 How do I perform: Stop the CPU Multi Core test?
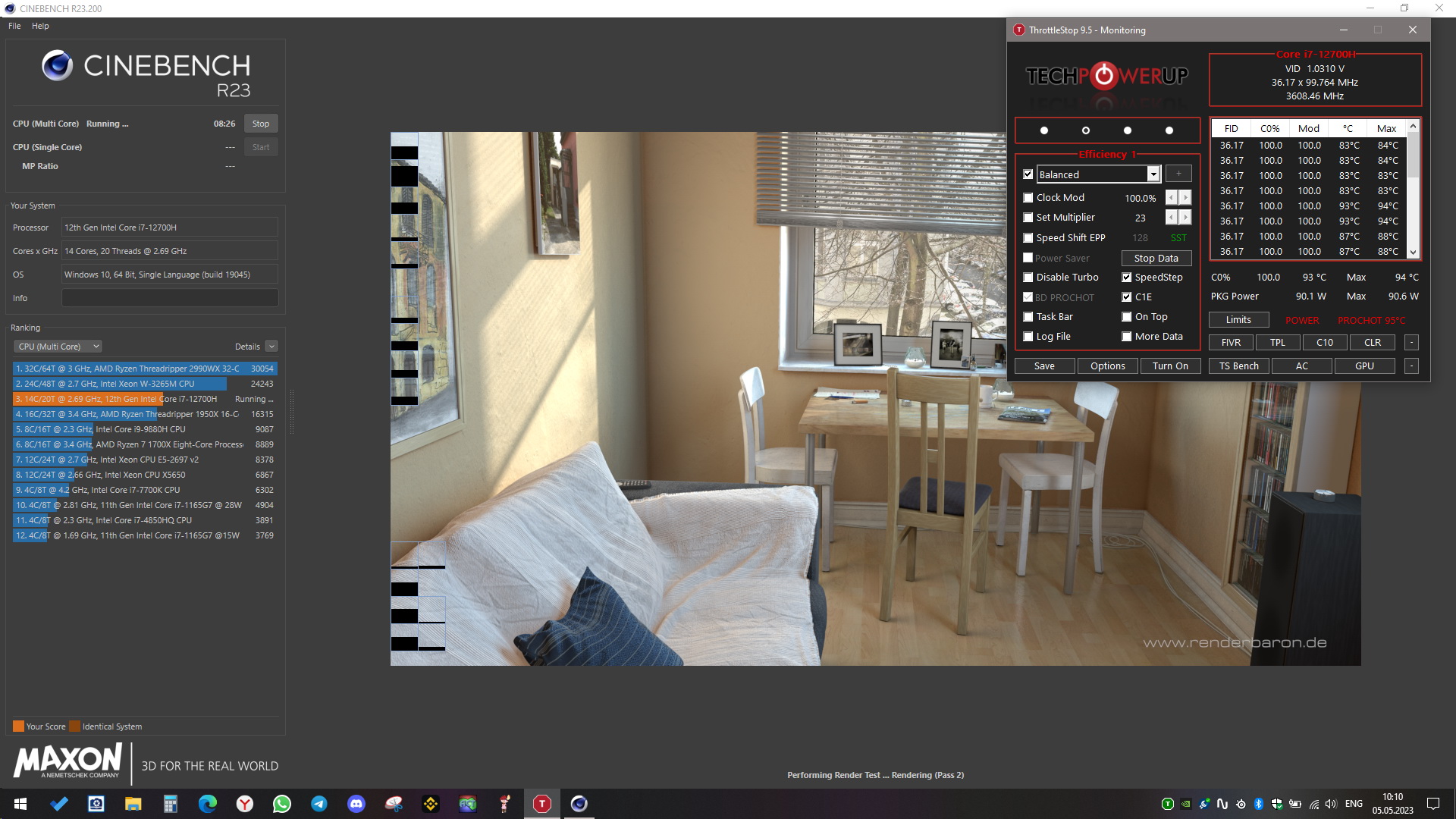pyautogui.click(x=261, y=124)
